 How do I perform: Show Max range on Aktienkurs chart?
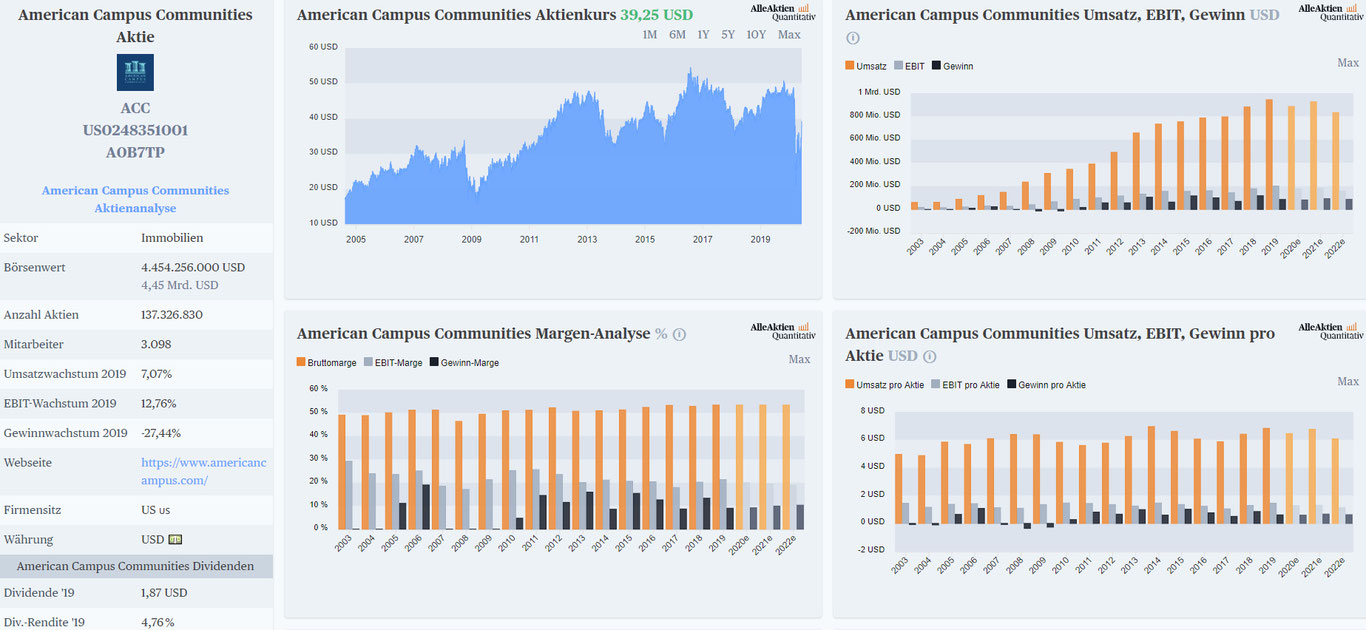click(x=789, y=35)
